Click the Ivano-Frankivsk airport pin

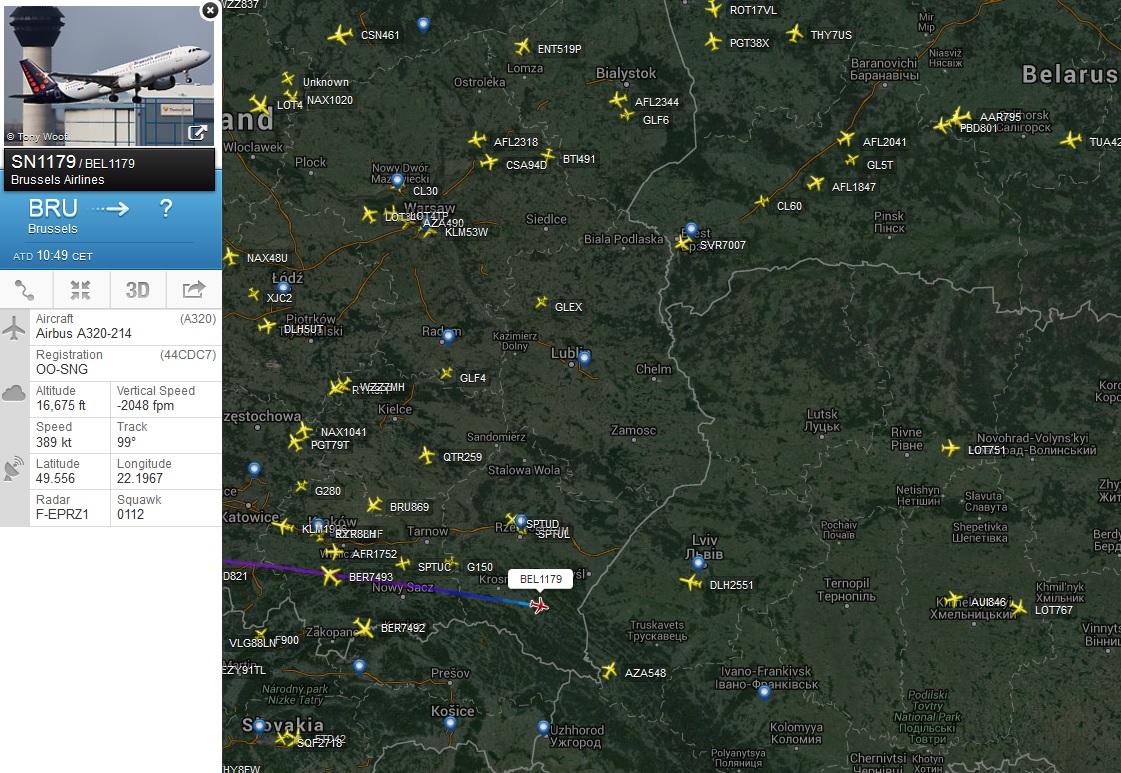pyautogui.click(x=764, y=691)
